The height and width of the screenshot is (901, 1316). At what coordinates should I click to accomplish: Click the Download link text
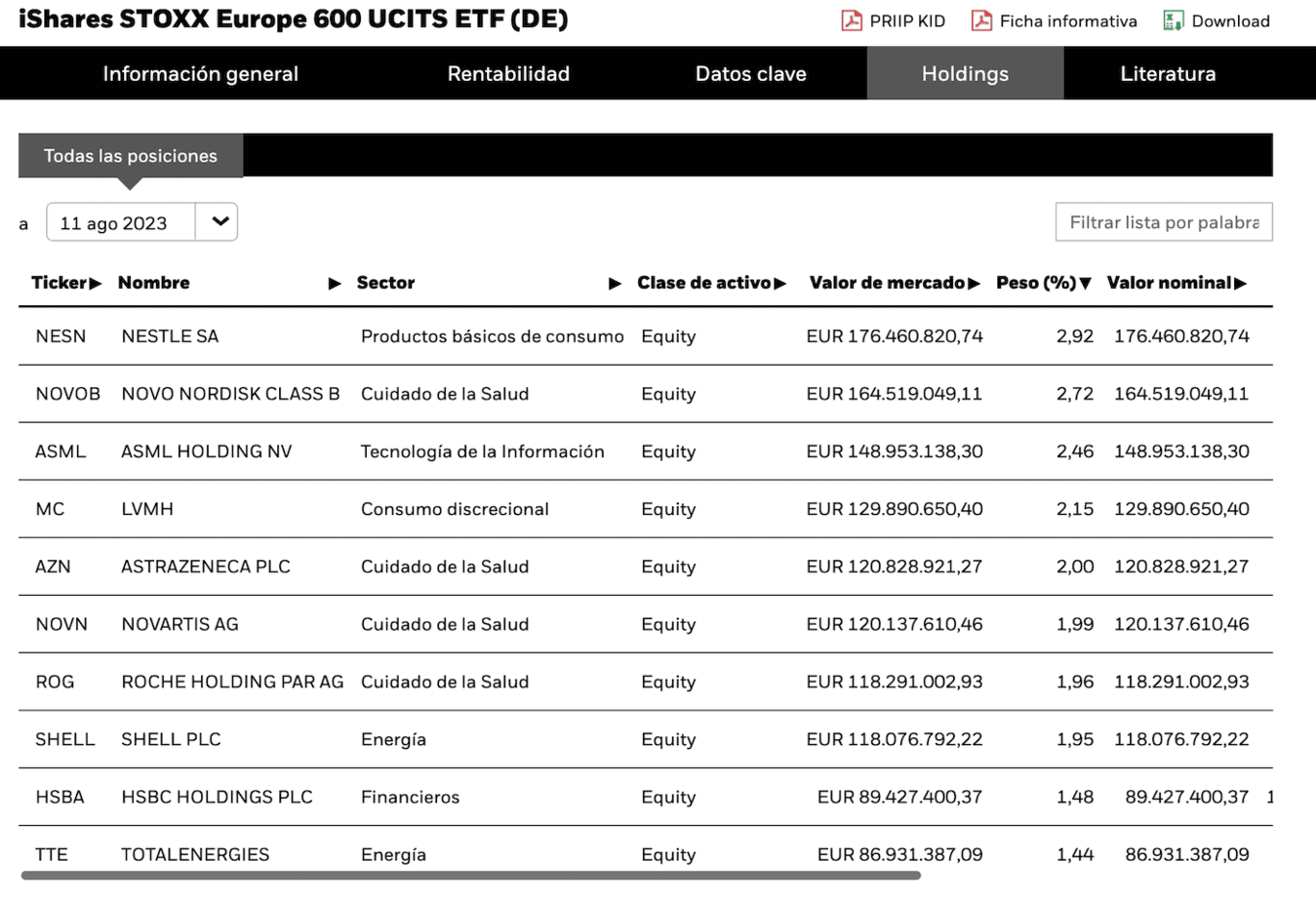[1230, 21]
